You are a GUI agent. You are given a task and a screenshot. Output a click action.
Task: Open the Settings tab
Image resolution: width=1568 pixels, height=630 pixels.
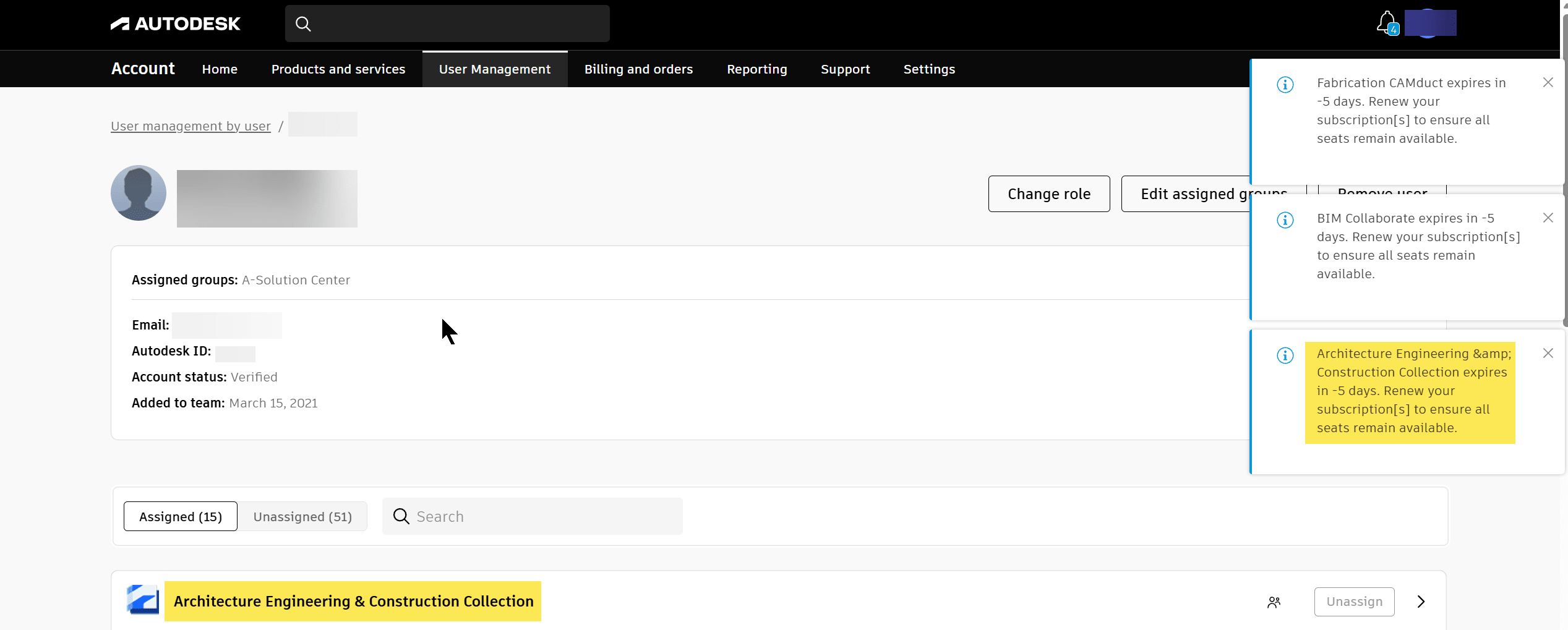(x=930, y=69)
